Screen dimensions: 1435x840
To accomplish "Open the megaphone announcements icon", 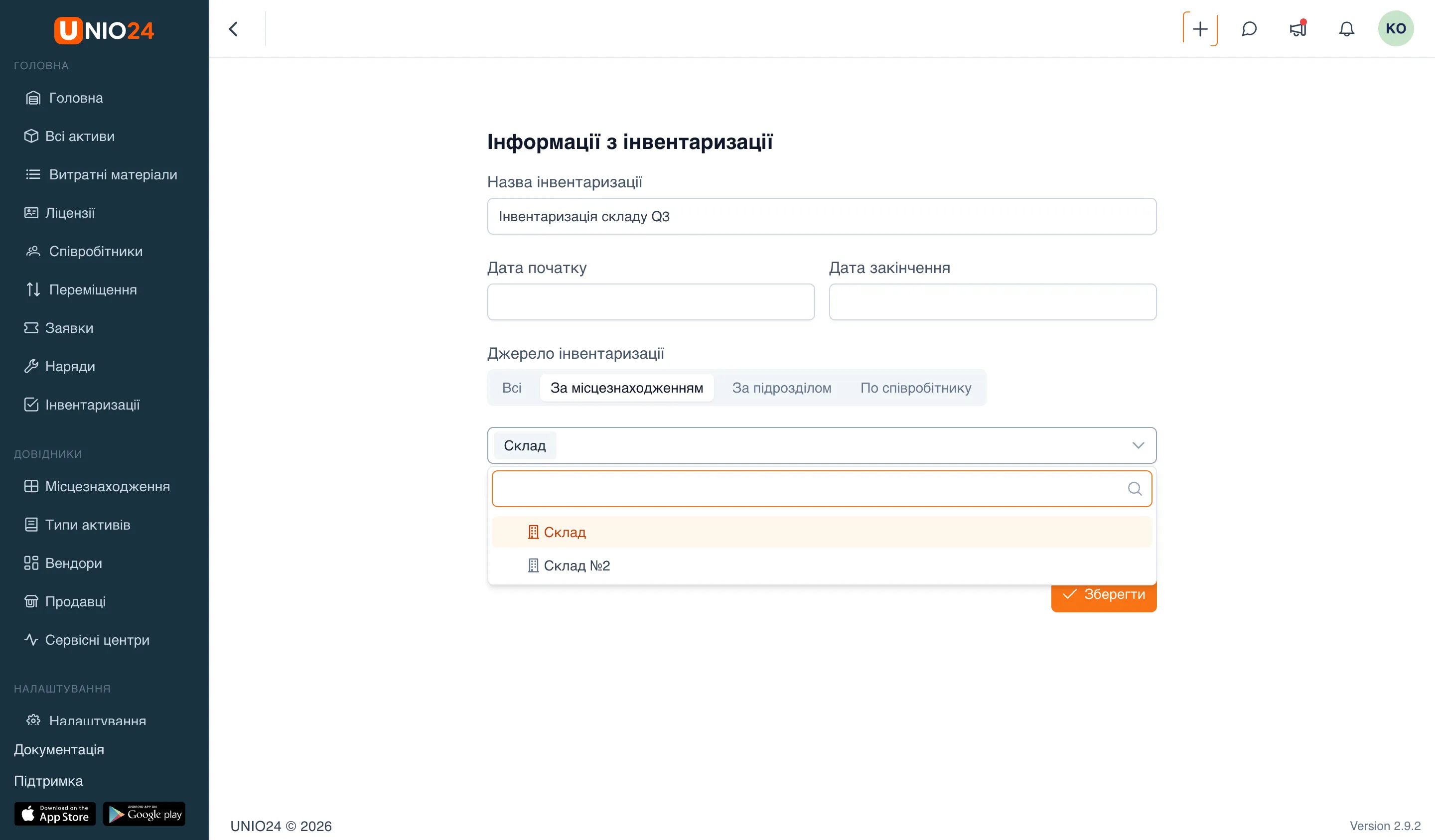I will tap(1298, 28).
